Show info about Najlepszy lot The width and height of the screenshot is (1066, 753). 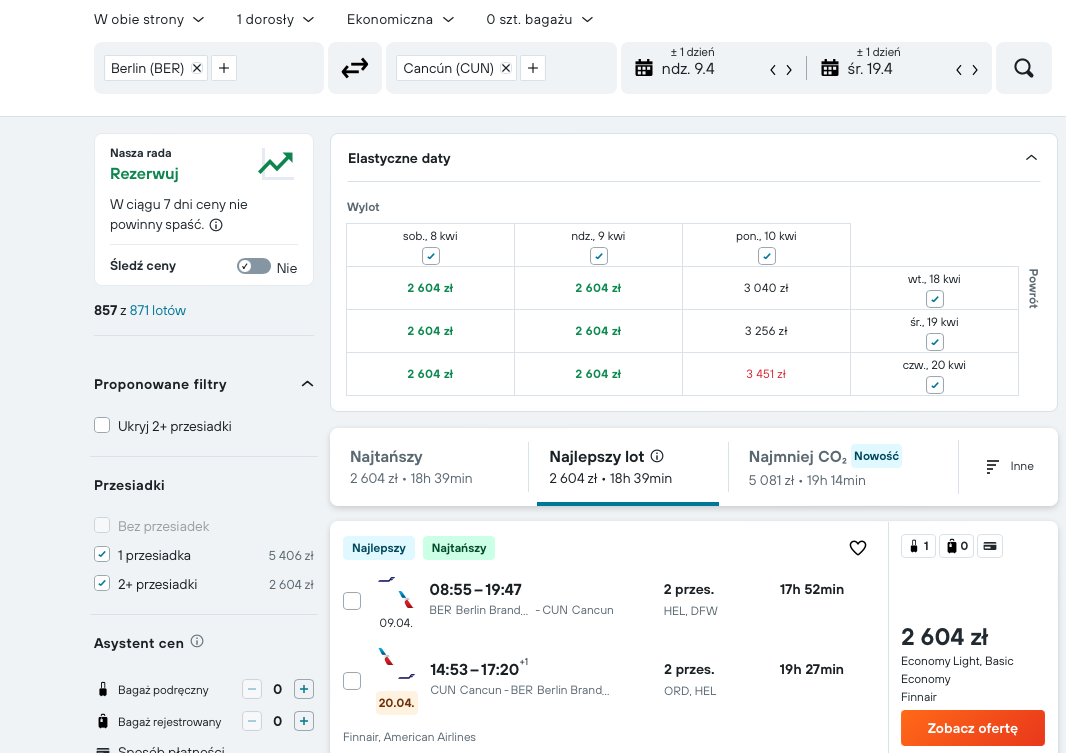pos(657,457)
